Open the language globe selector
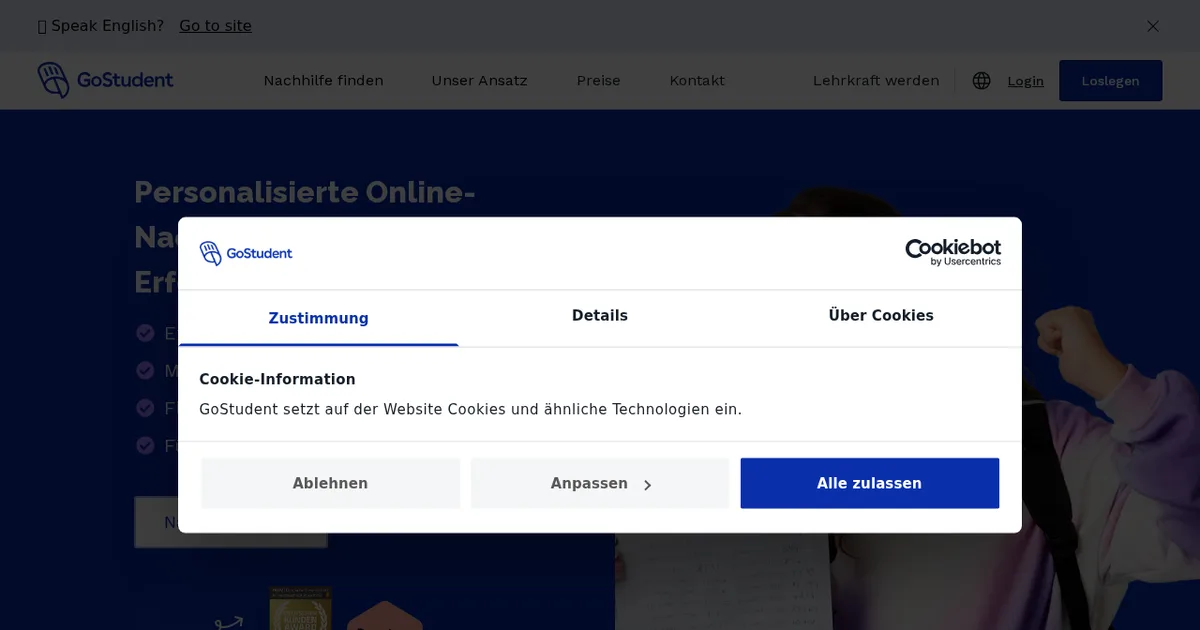 [982, 81]
